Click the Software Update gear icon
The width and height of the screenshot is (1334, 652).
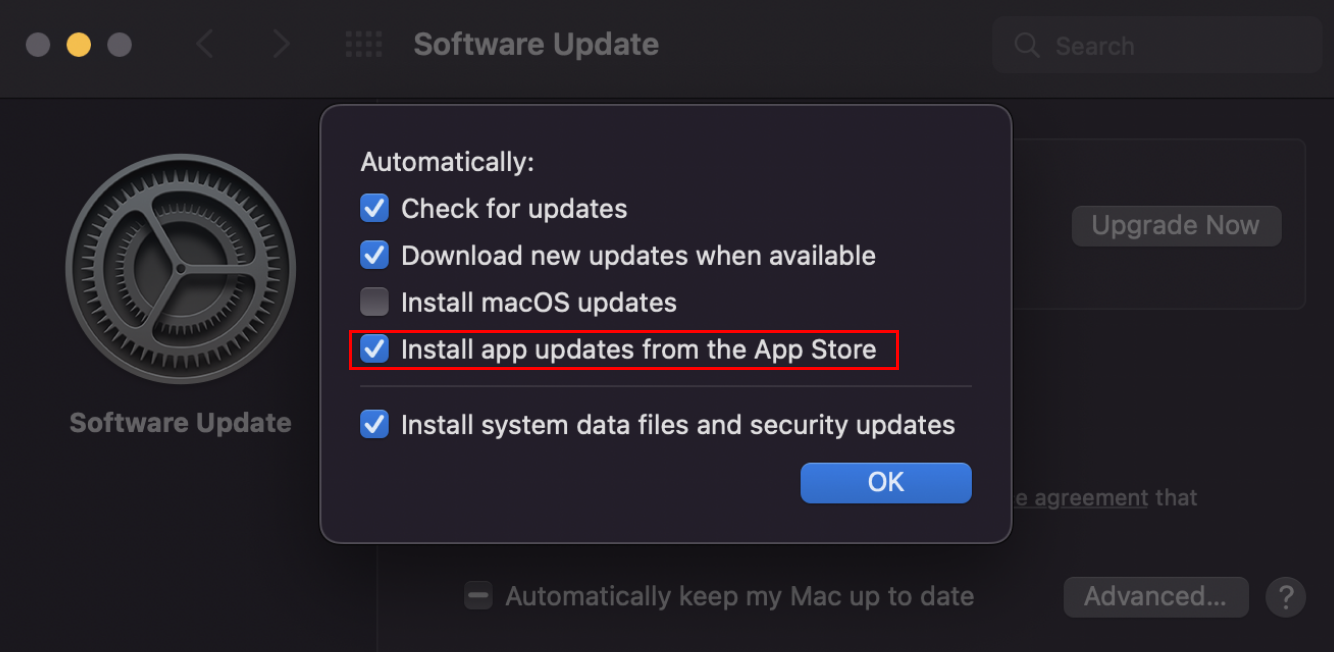(181, 269)
